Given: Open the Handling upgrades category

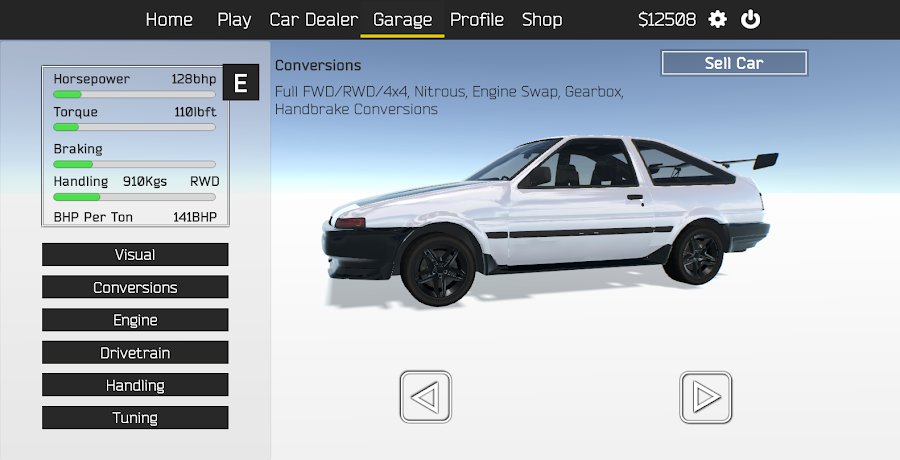Looking at the screenshot, I should coord(135,385).
